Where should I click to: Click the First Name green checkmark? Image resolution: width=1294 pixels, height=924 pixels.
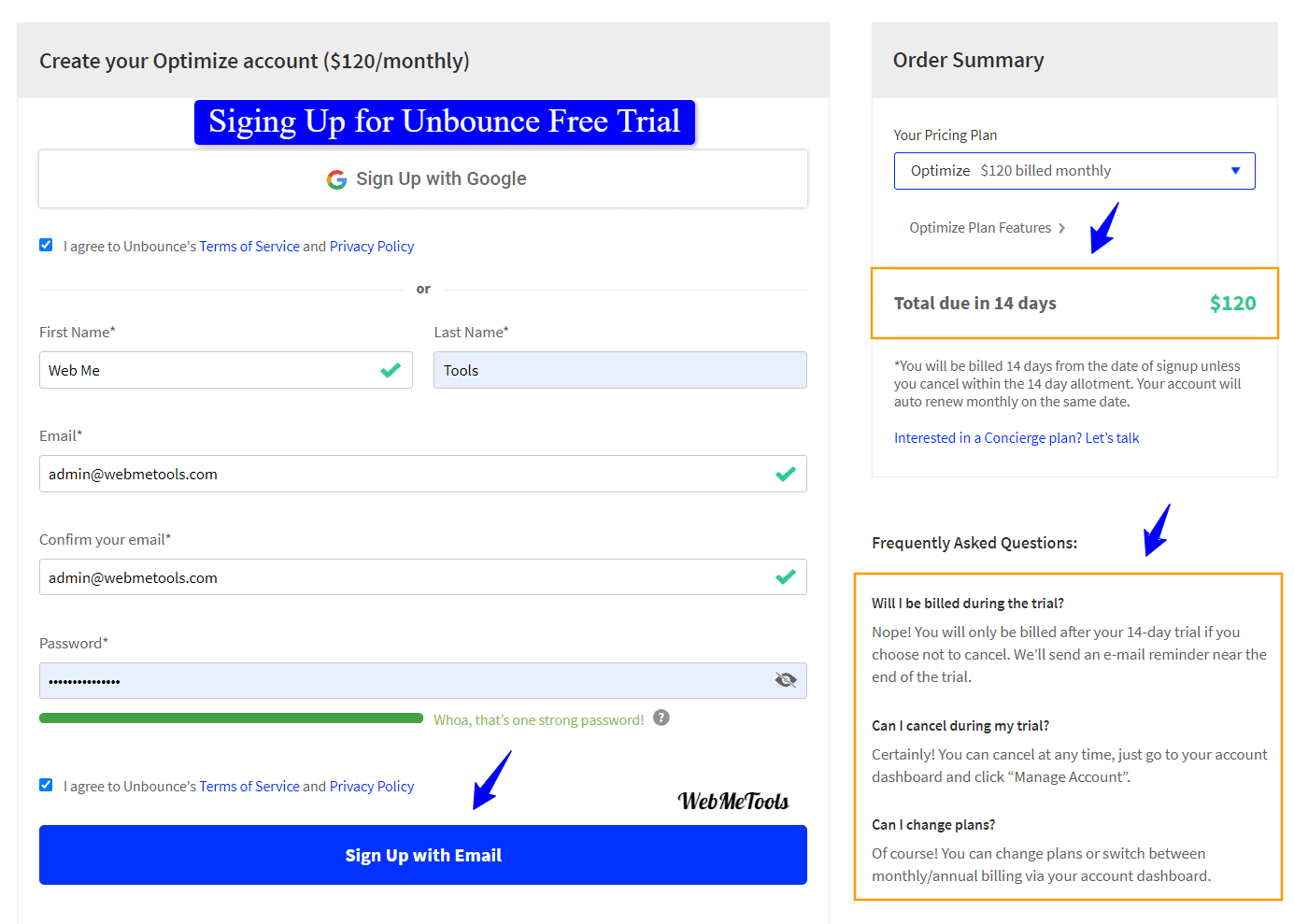coord(391,370)
